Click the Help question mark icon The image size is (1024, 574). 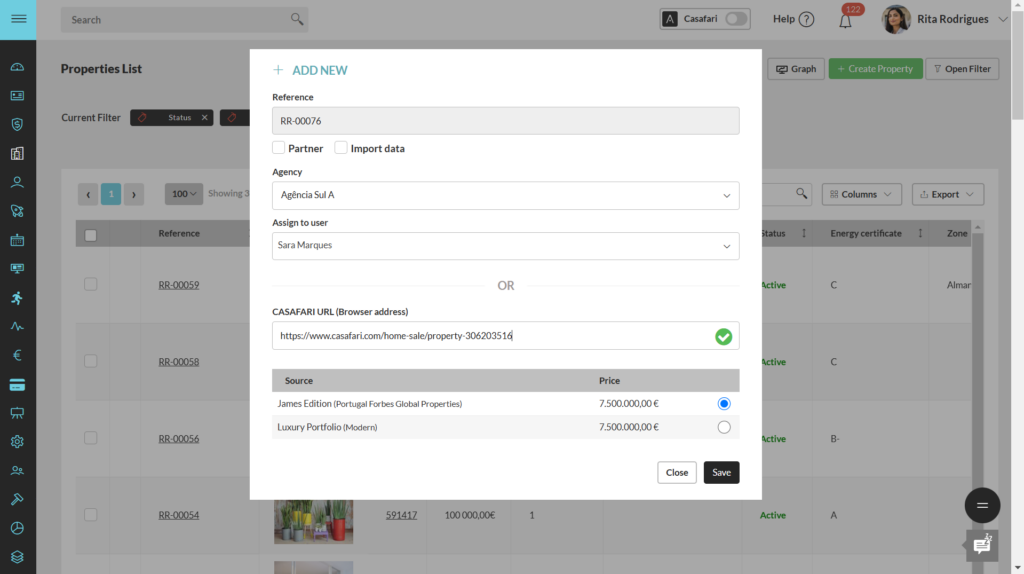(x=806, y=20)
